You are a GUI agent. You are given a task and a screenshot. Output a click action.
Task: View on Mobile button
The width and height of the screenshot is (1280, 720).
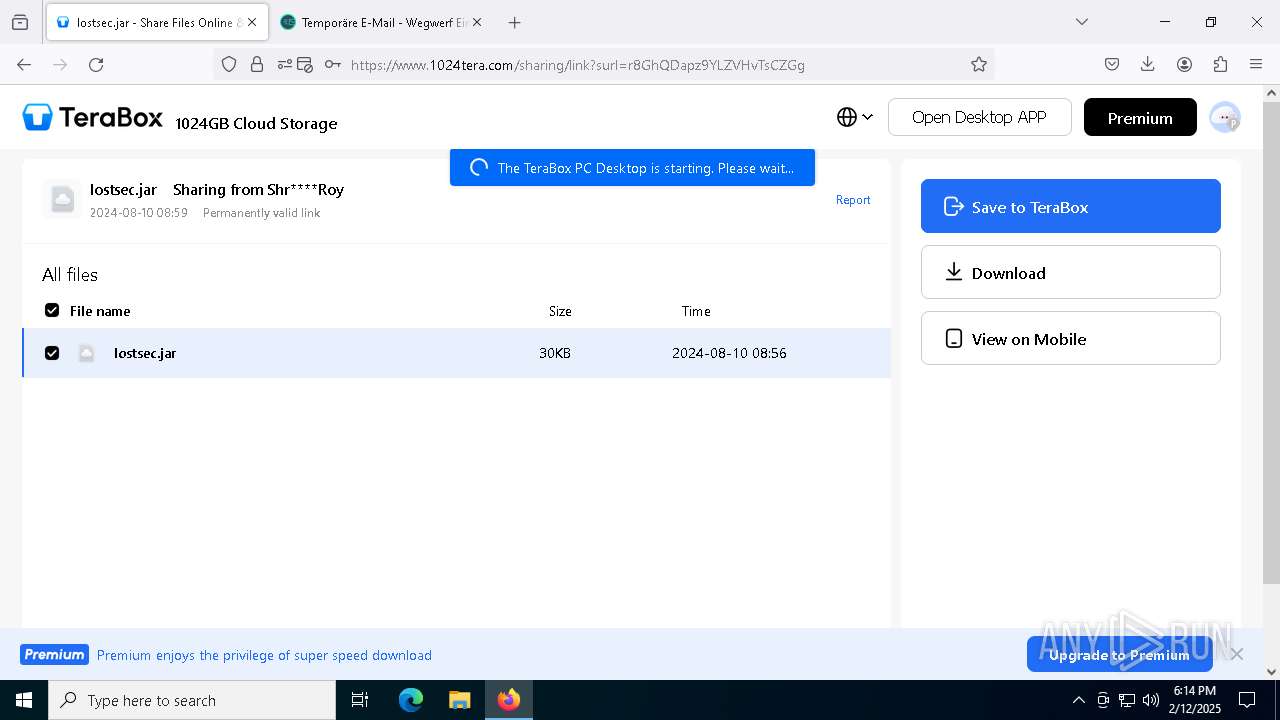coord(1071,338)
